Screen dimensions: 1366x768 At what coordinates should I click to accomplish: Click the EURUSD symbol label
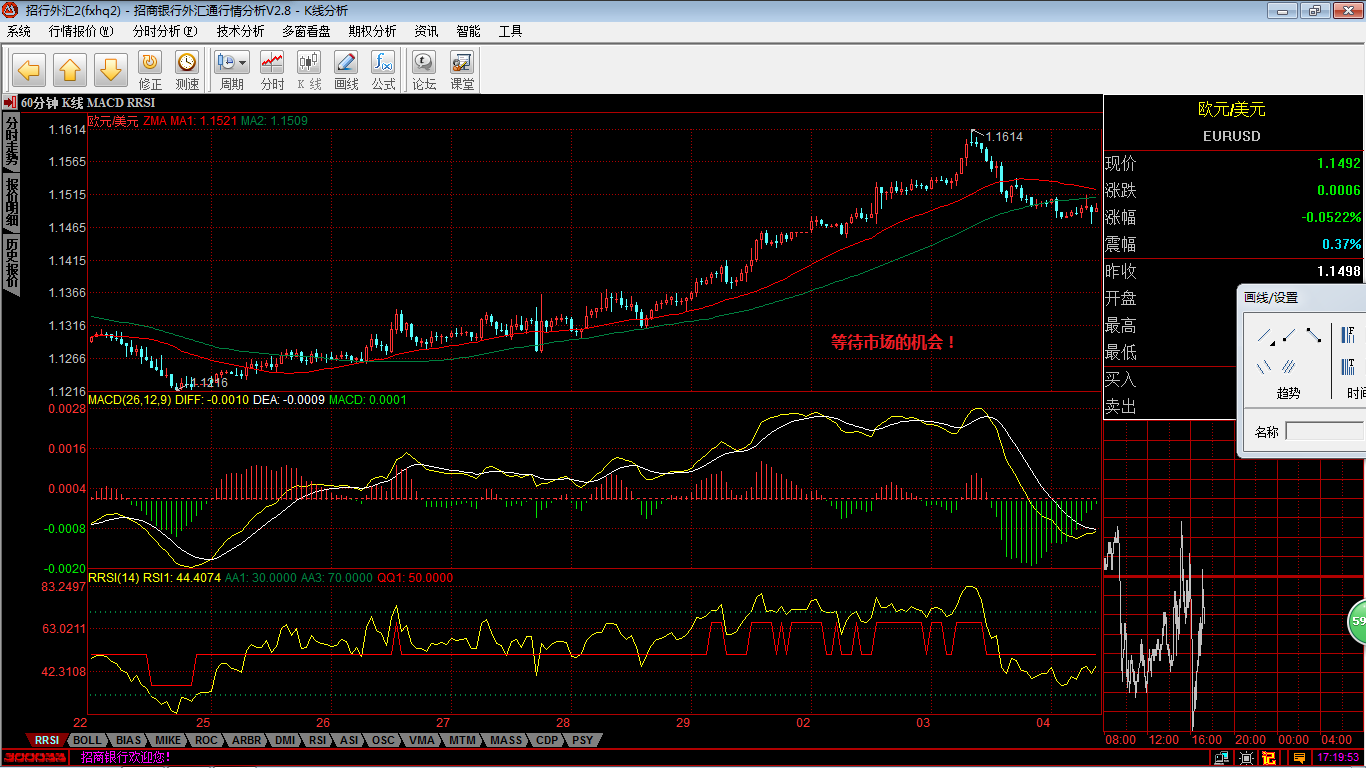click(1232, 136)
